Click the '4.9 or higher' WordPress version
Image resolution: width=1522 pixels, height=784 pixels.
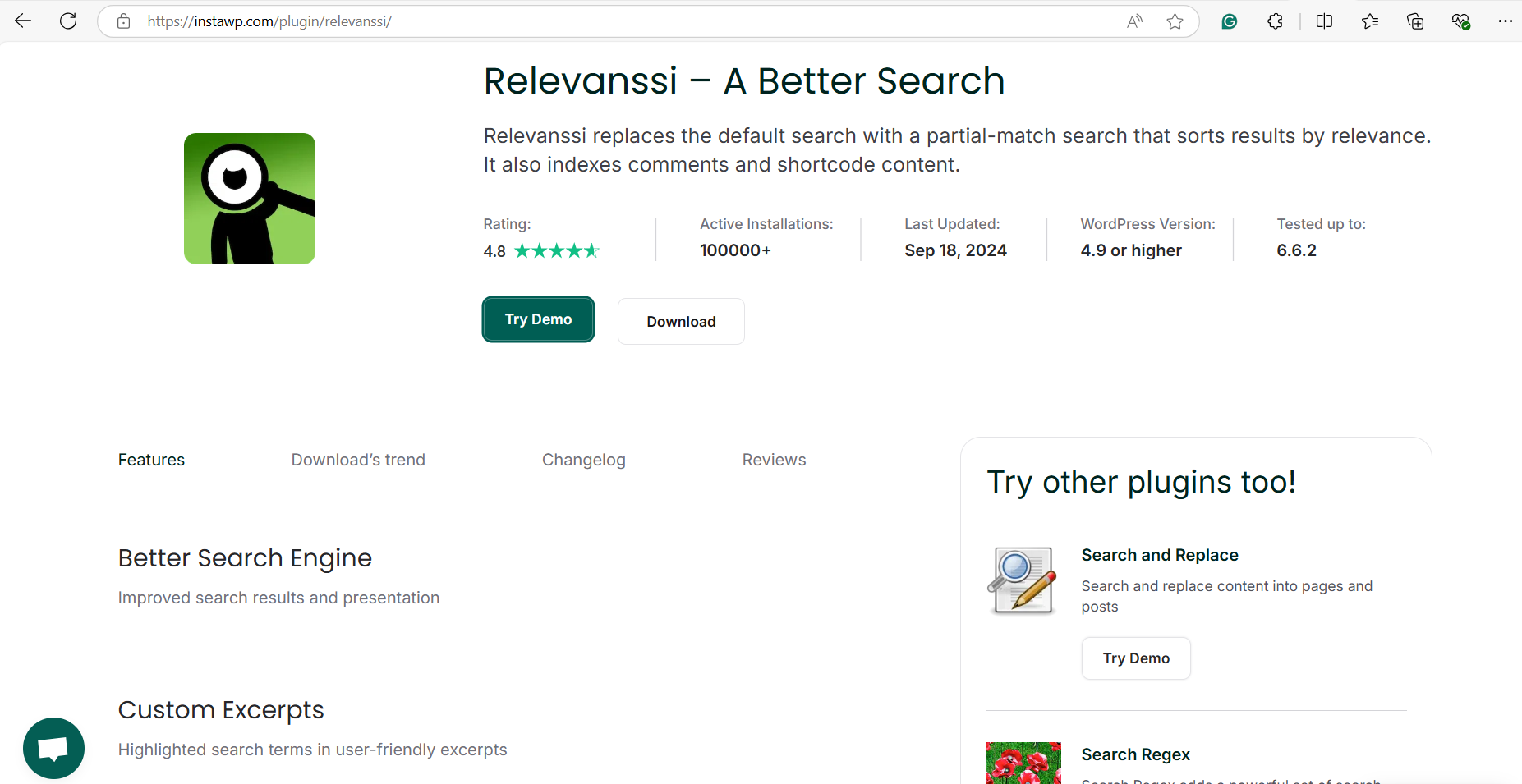click(x=1131, y=250)
